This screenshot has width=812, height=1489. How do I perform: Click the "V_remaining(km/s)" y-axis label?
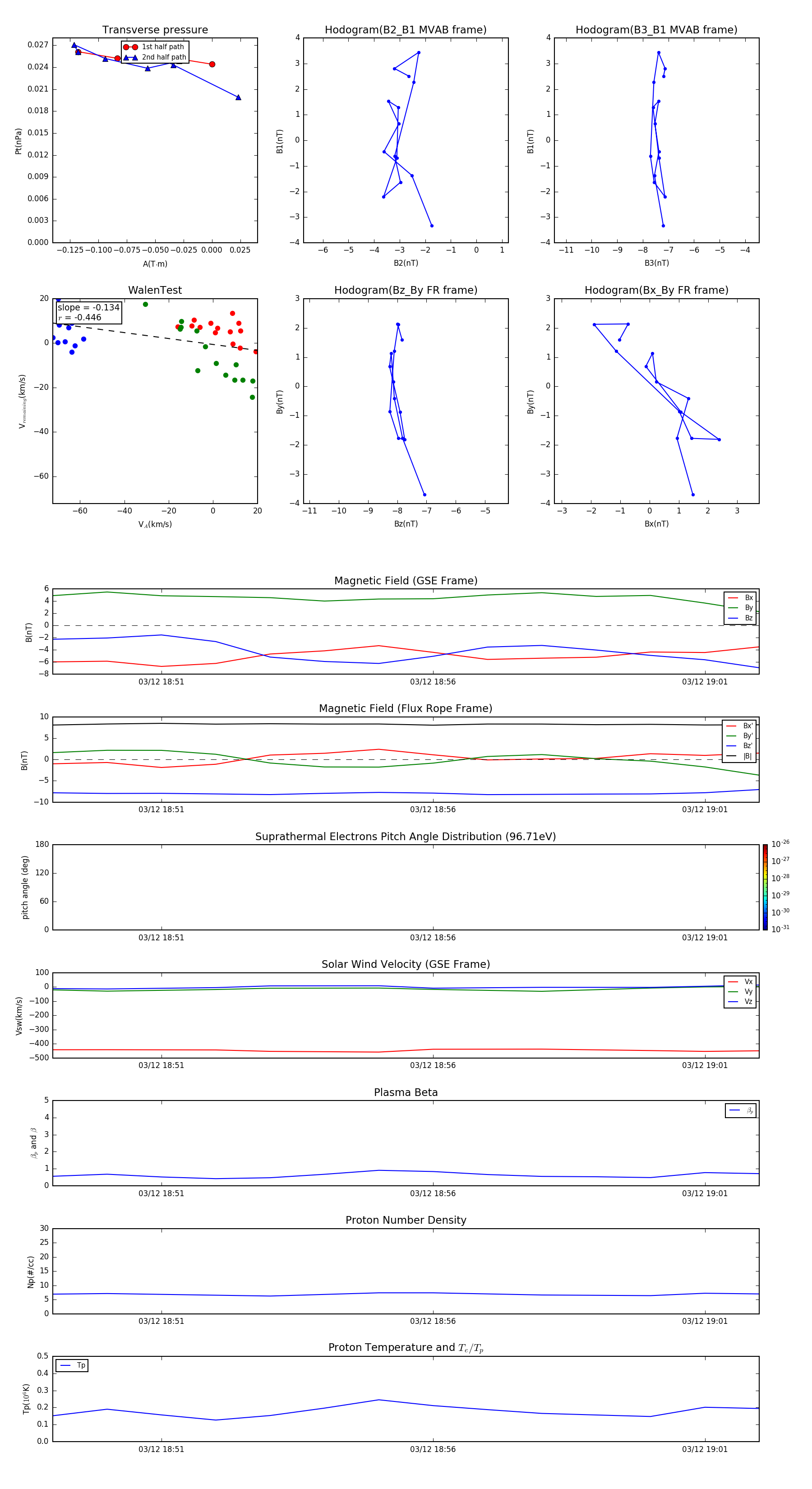pos(22,401)
